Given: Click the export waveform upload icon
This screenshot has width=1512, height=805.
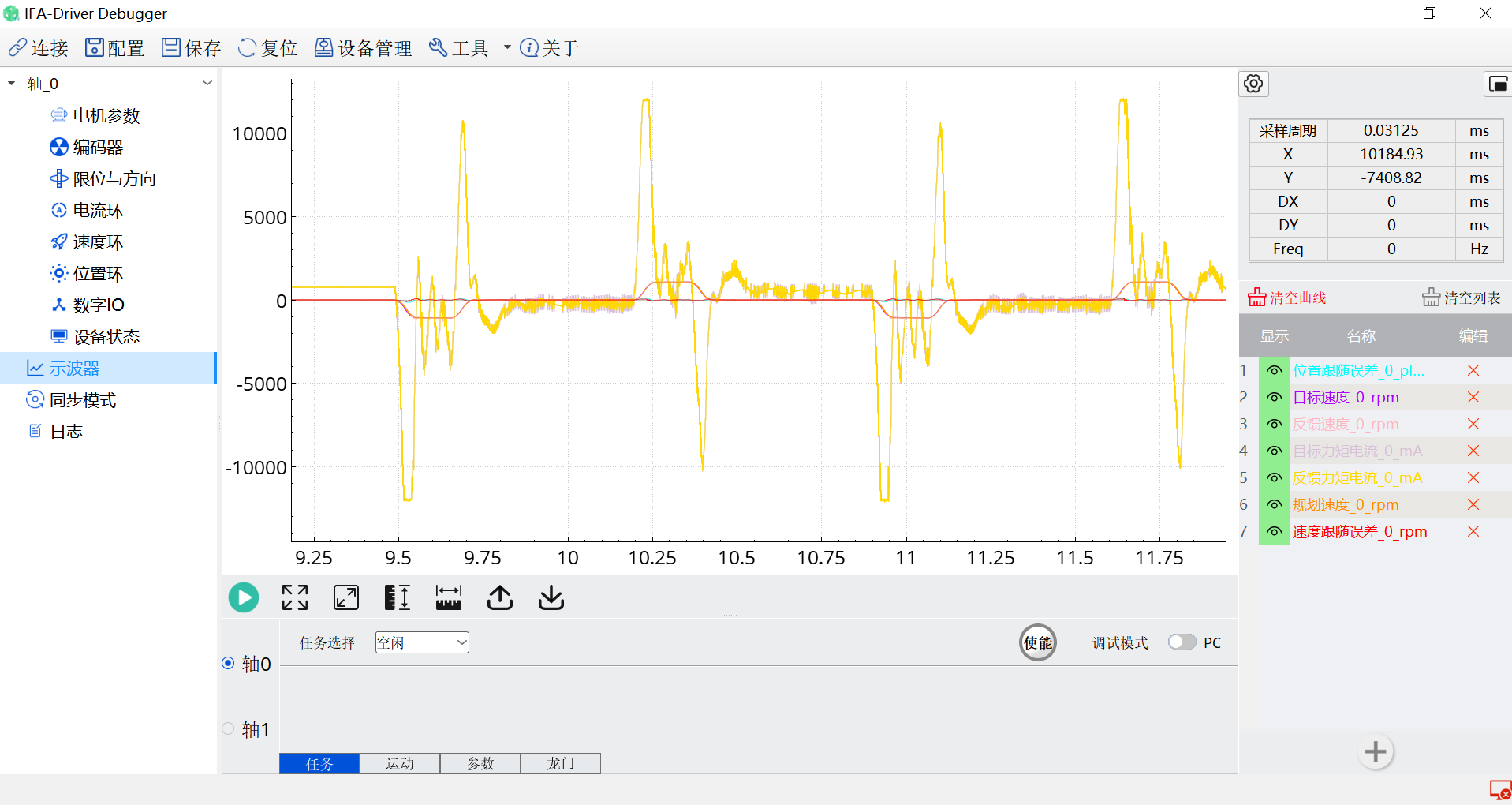Looking at the screenshot, I should click(x=500, y=597).
